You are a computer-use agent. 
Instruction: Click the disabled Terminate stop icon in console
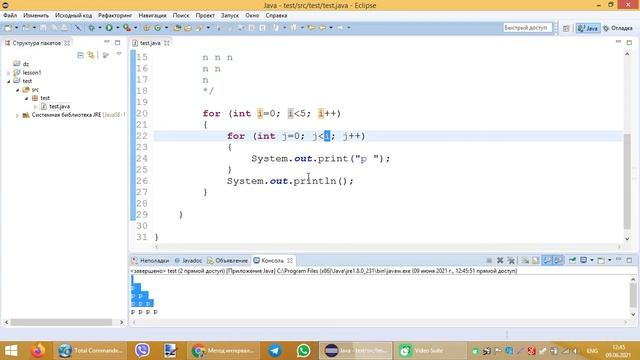pos(489,260)
